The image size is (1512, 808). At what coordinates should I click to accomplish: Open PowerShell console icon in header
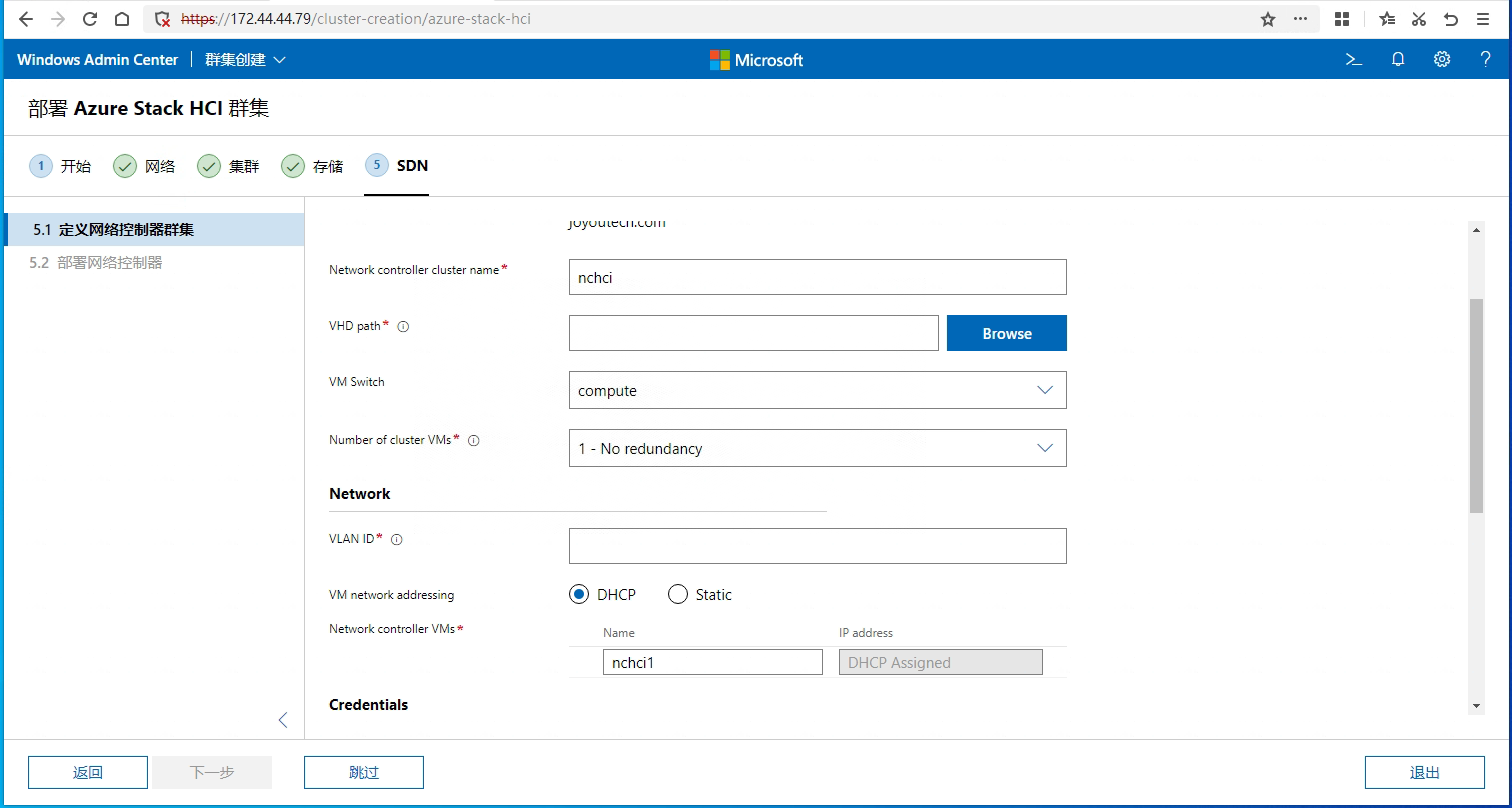coord(1354,59)
